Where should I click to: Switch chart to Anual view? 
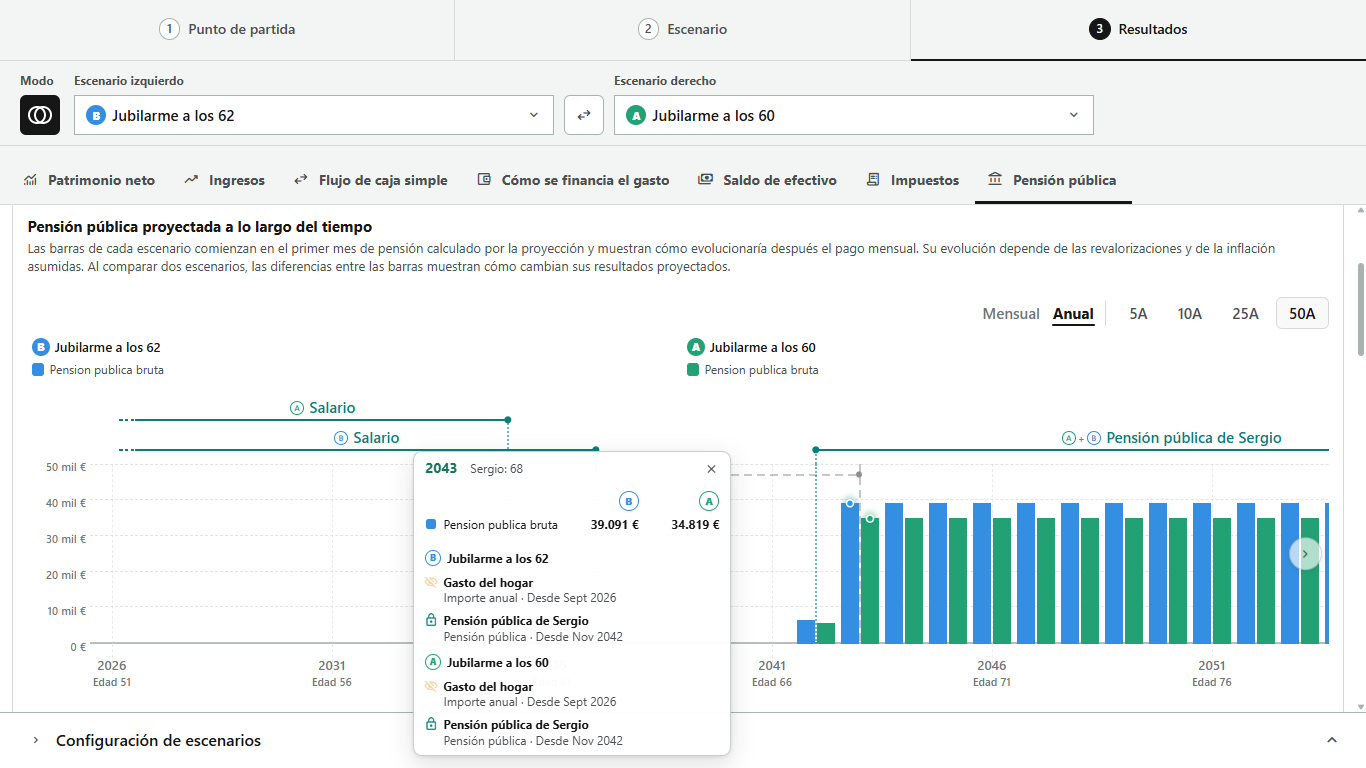1073,314
